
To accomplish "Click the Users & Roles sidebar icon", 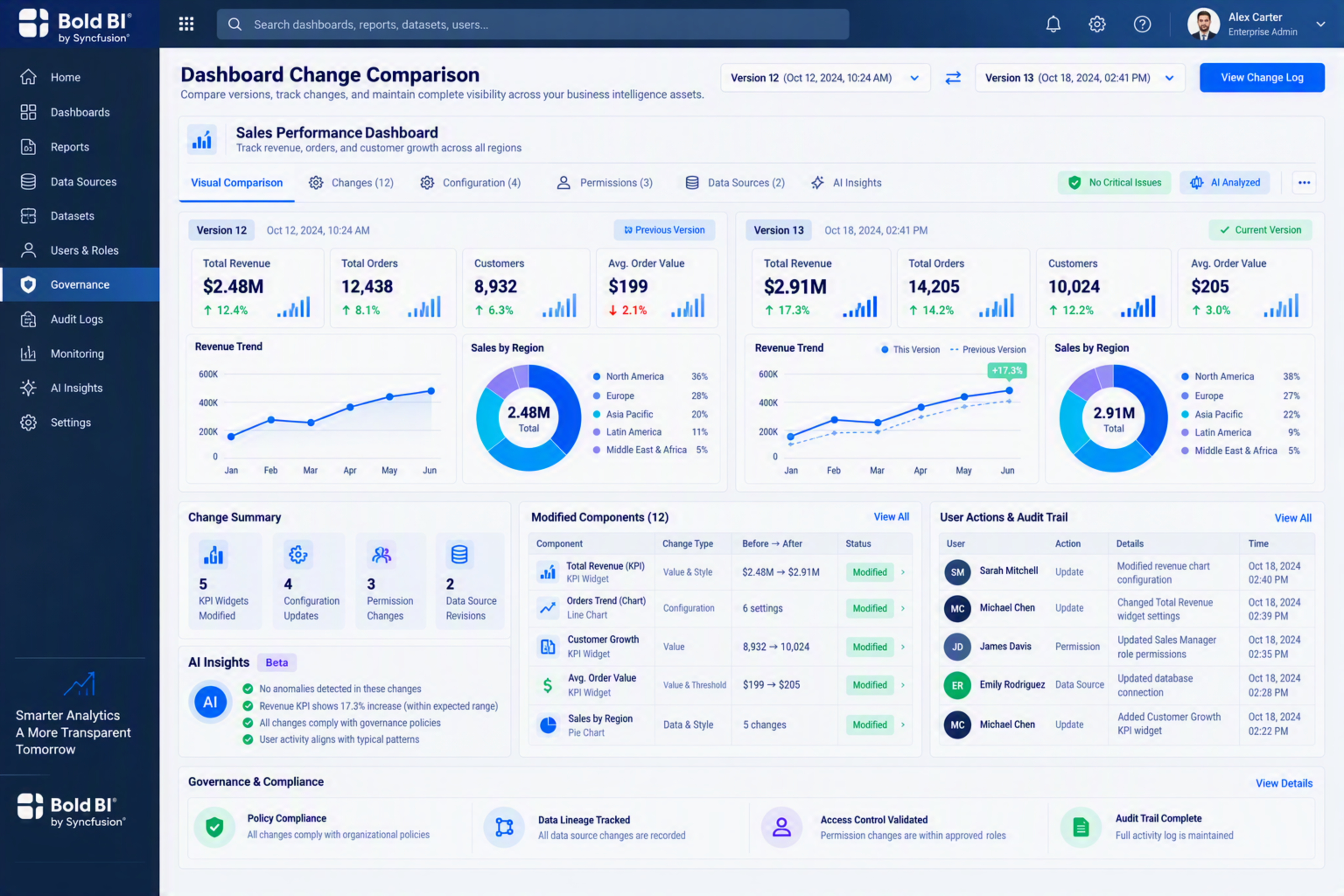I will pos(28,250).
